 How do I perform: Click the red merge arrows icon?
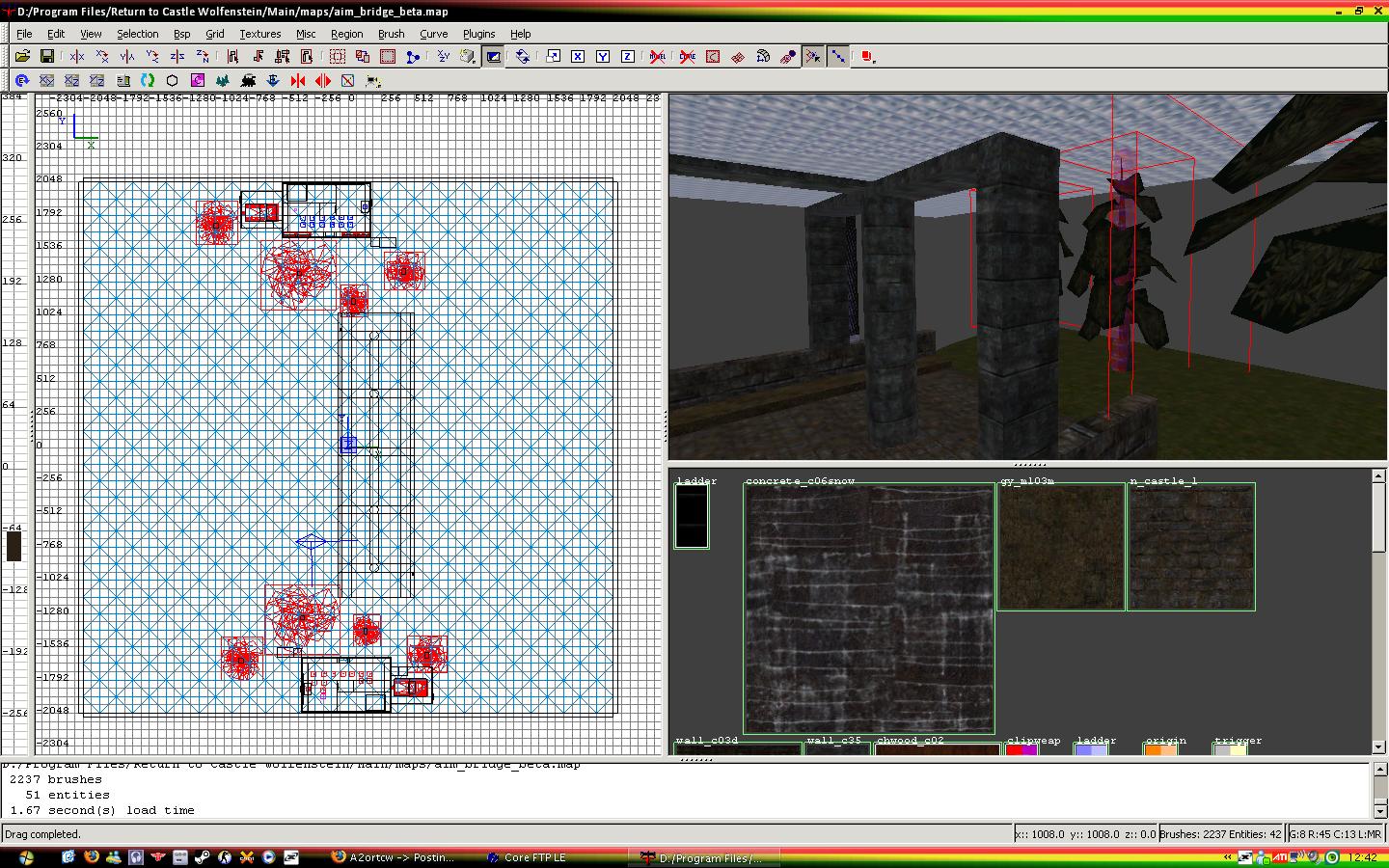coord(298,81)
